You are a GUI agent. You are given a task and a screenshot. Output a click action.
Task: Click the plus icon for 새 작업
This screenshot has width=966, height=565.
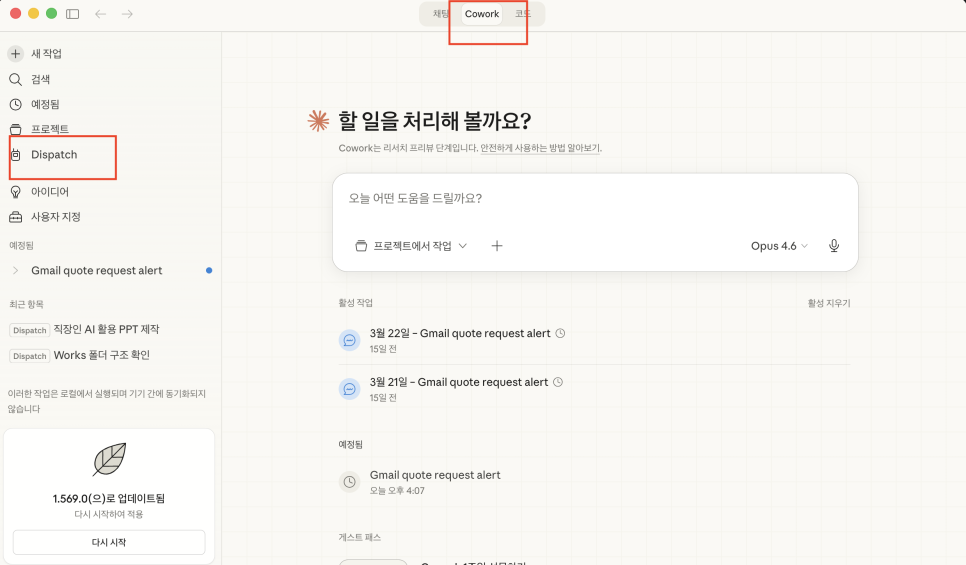(x=15, y=54)
